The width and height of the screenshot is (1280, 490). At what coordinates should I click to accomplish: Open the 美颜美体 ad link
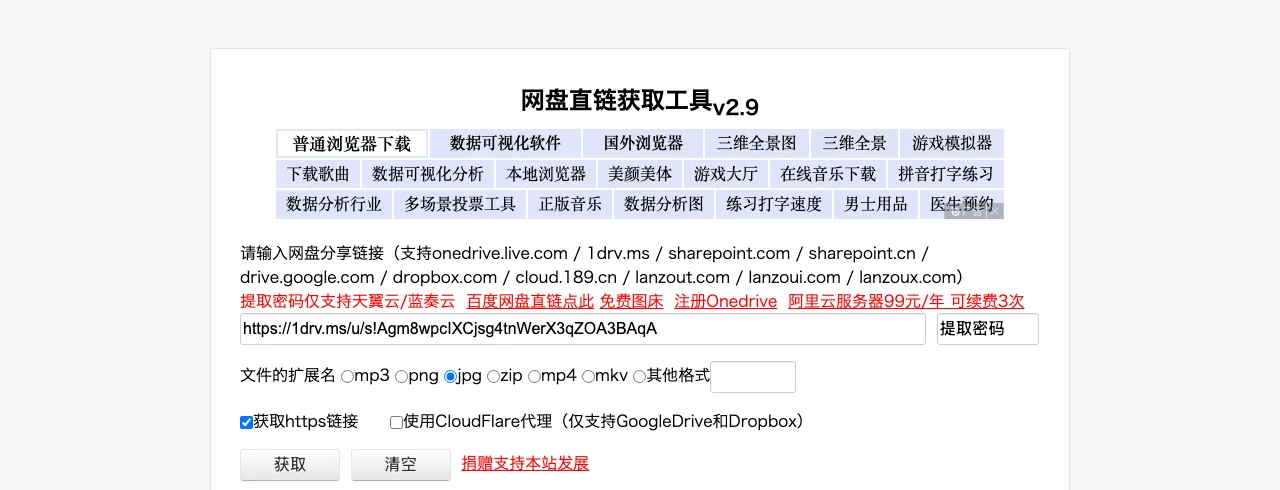pos(641,174)
